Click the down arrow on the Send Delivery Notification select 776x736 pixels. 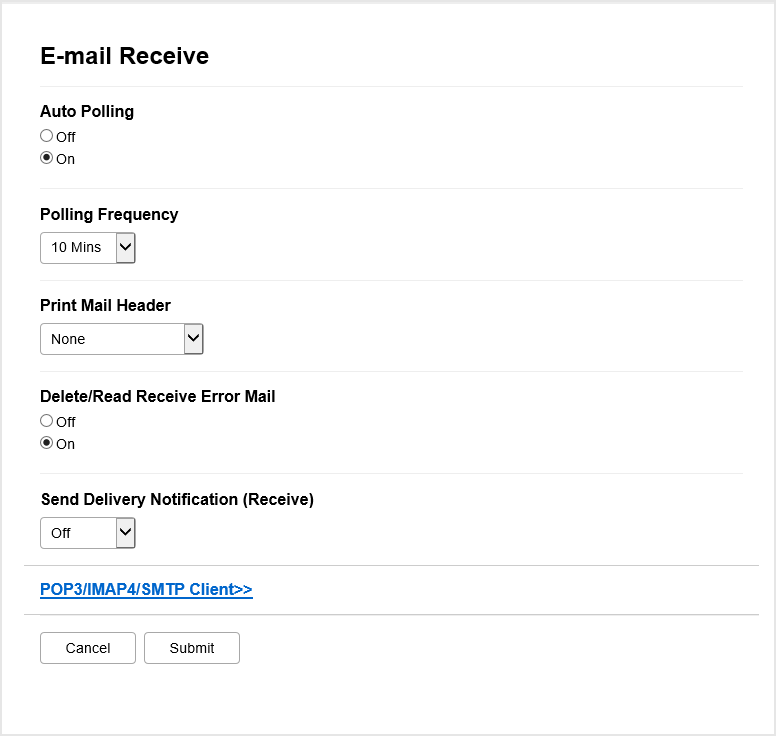pos(125,533)
